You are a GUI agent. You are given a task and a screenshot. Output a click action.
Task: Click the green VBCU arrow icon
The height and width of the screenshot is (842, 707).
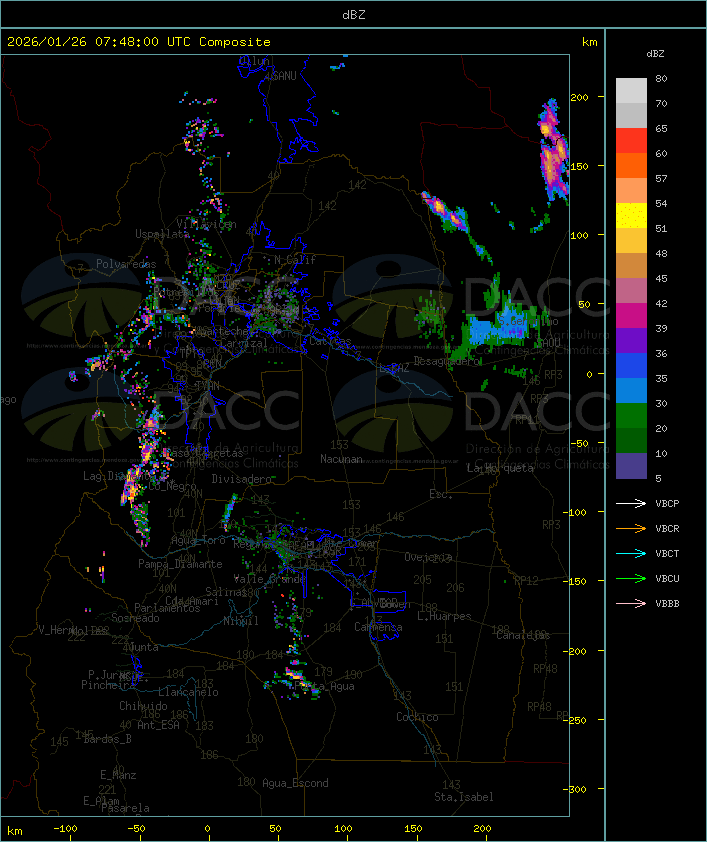click(631, 579)
